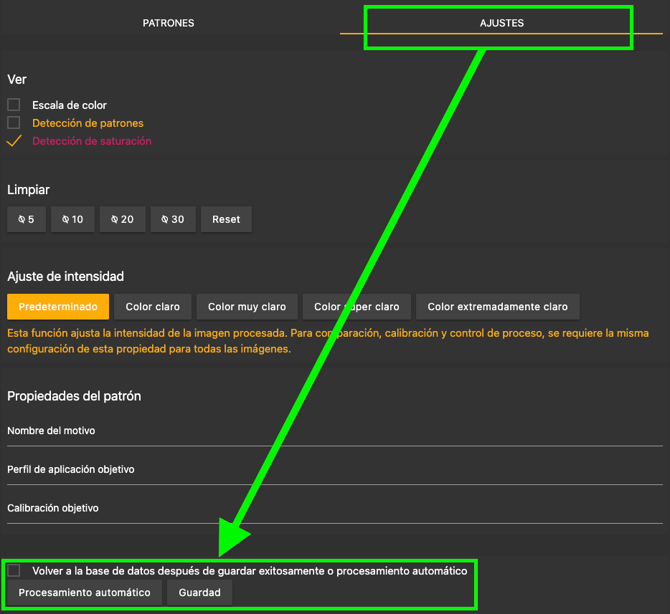This screenshot has height=614, width=670.
Task: Click the clean 20 button
Action: click(x=123, y=219)
